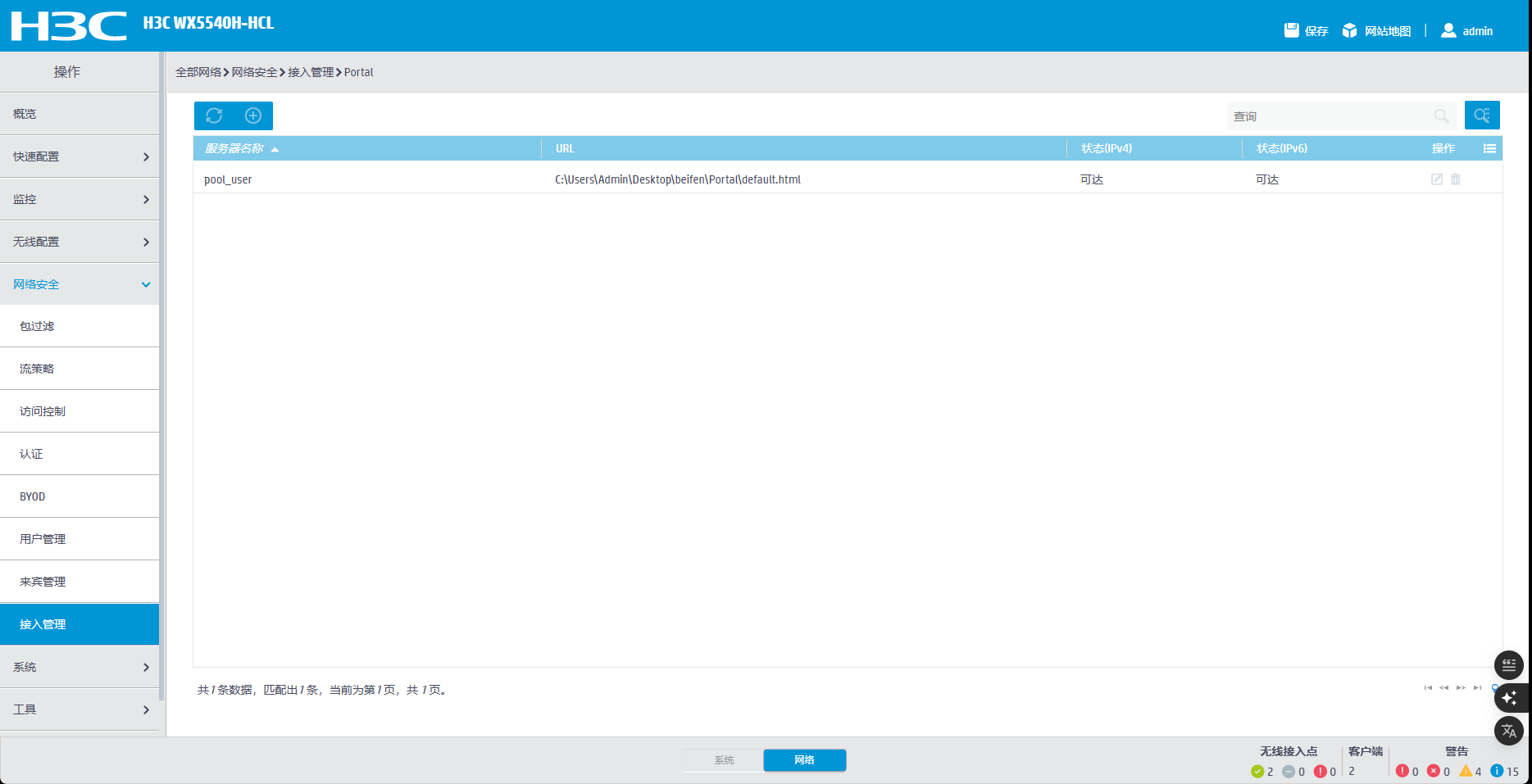Click the refresh icon in the toolbar
This screenshot has width=1532, height=784.
coord(214,116)
